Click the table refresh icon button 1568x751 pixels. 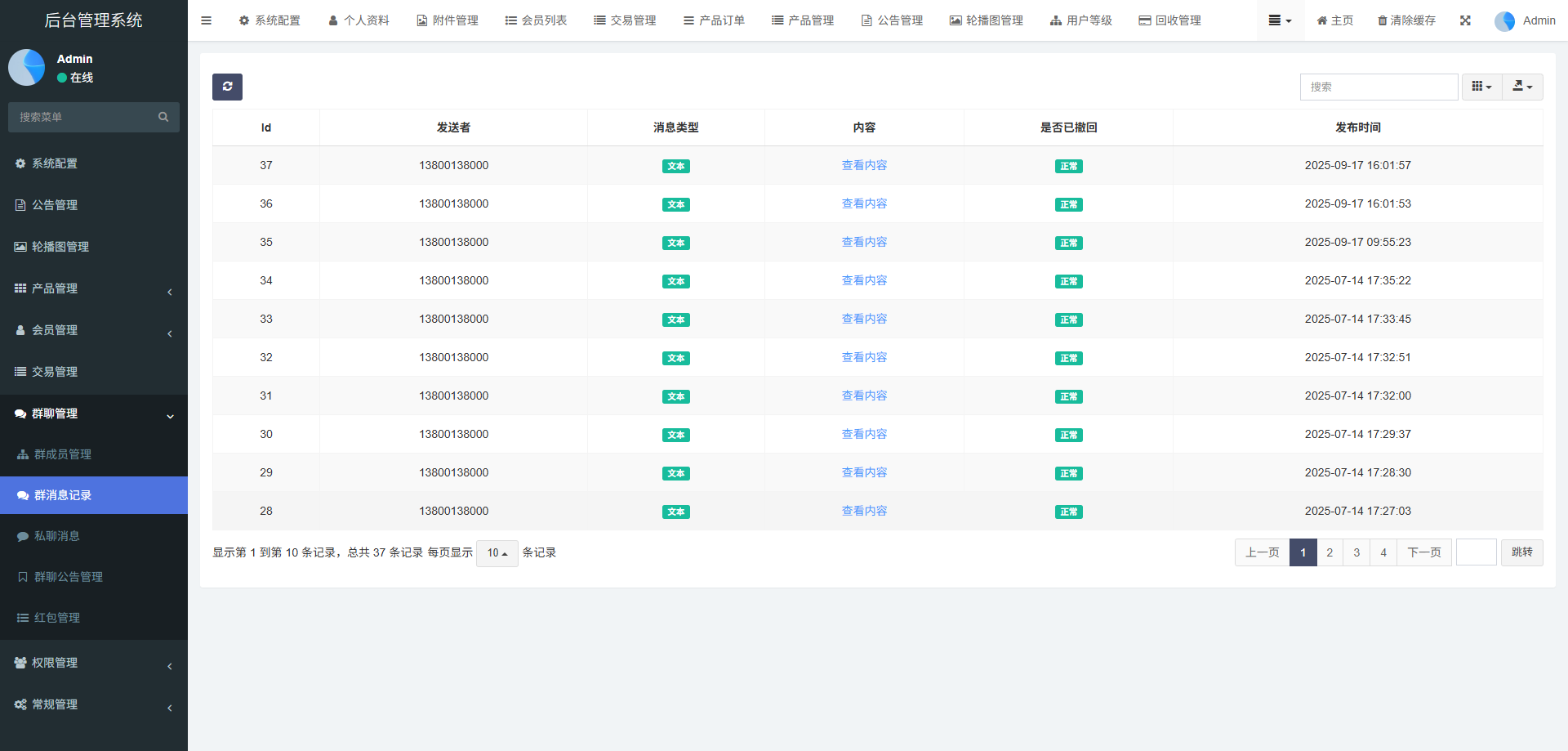[x=227, y=87]
